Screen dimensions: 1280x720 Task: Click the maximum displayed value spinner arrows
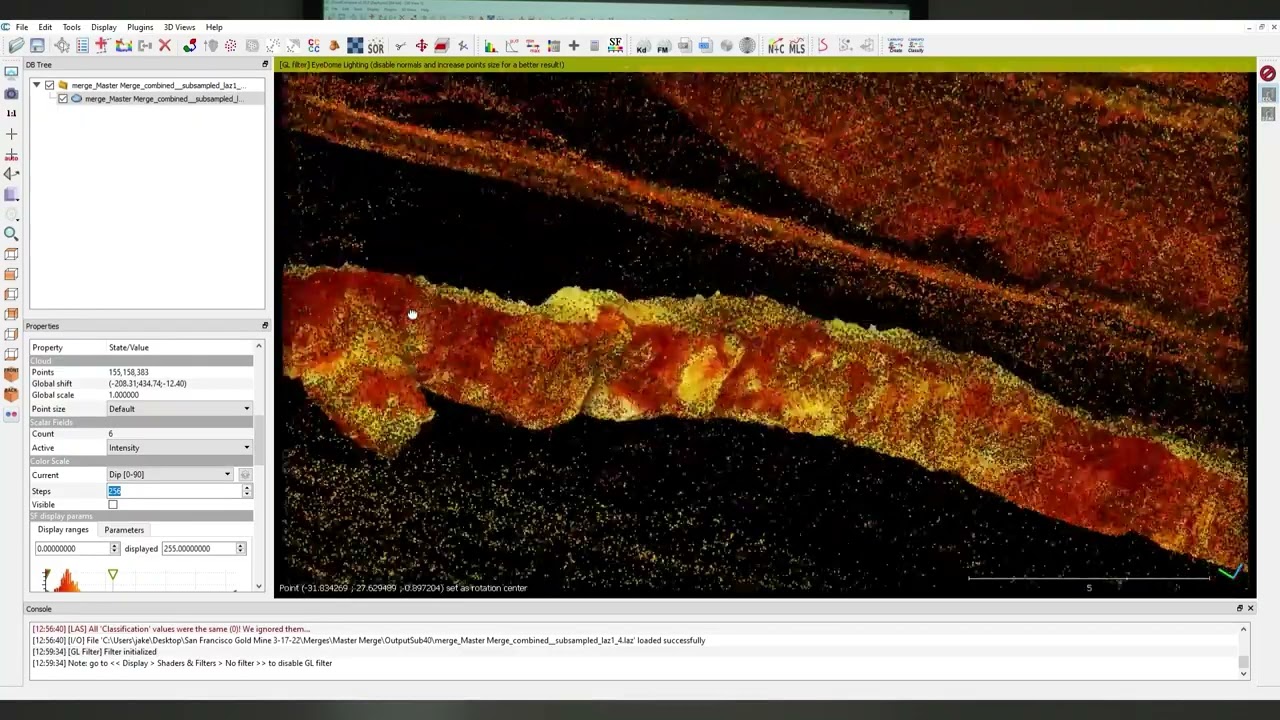(240, 548)
